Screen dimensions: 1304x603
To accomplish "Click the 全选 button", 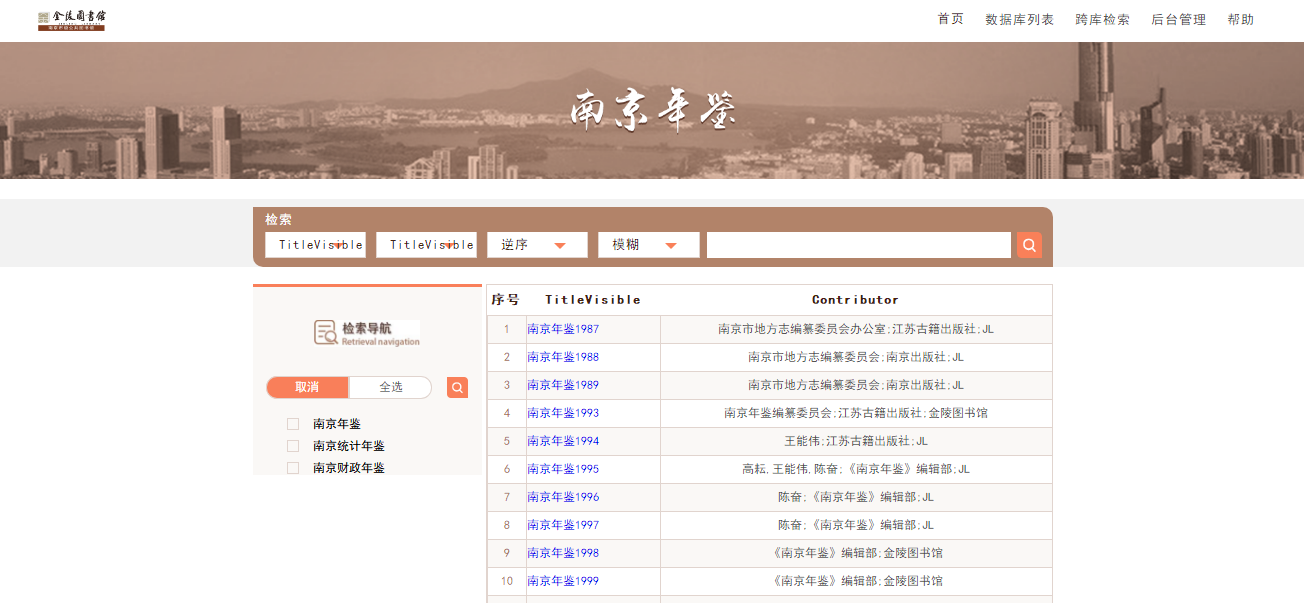I will [x=390, y=387].
